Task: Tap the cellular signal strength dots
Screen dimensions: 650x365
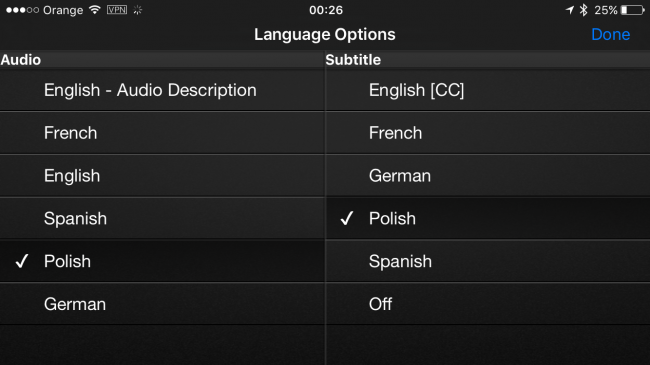Action: (x=22, y=10)
